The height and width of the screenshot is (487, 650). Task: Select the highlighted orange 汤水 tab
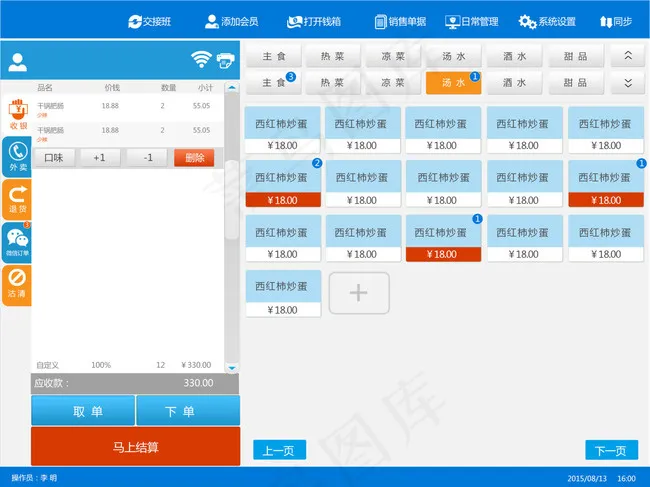click(x=454, y=83)
